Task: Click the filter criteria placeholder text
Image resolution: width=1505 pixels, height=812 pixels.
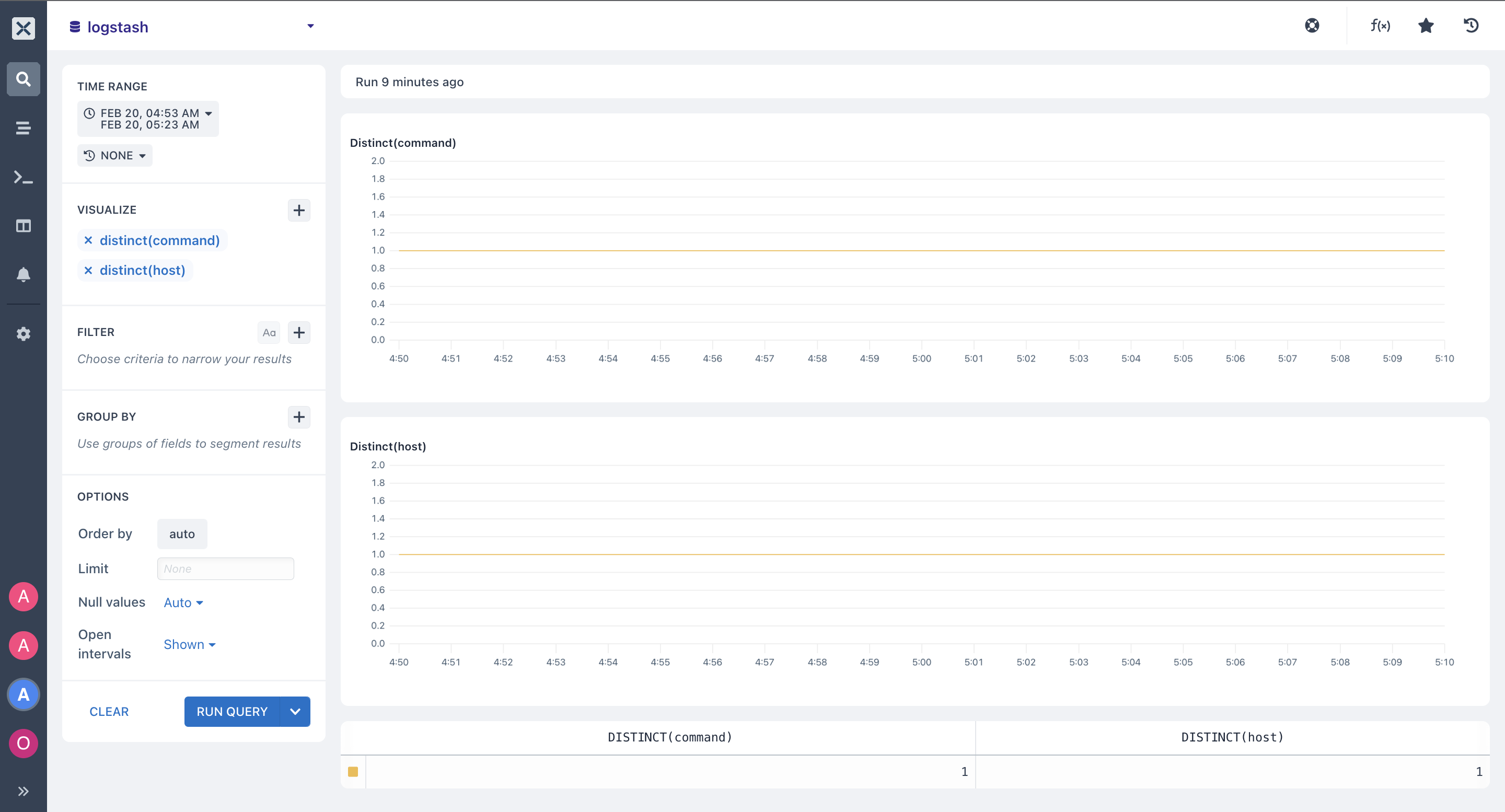Action: 184,358
